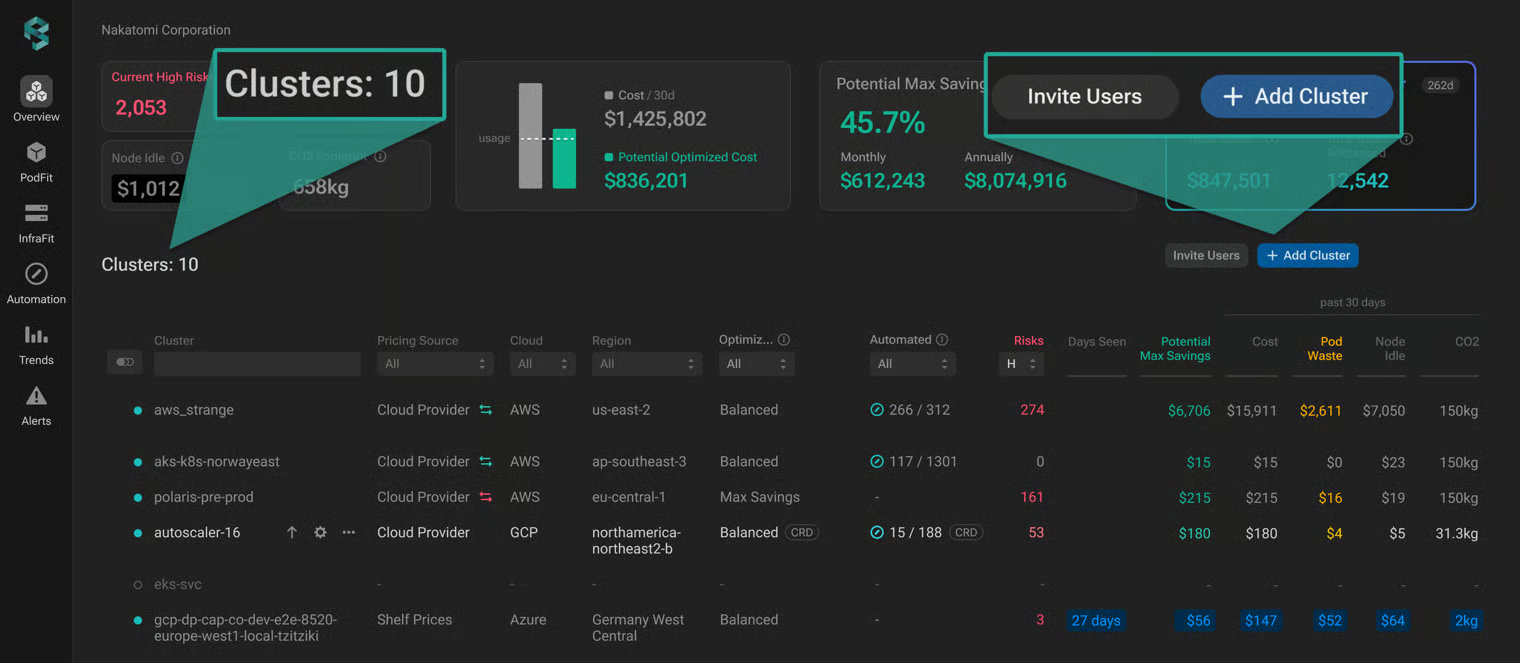The width and height of the screenshot is (1520, 663).
Task: Open the Risks filter dropdown showing H
Action: click(x=1022, y=364)
